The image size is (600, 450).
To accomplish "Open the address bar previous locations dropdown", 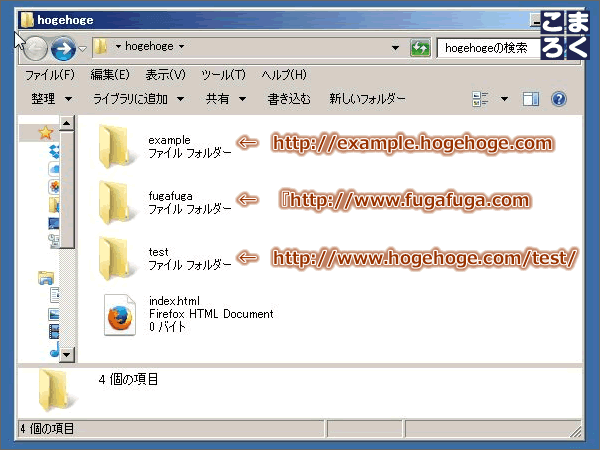I will (395, 48).
